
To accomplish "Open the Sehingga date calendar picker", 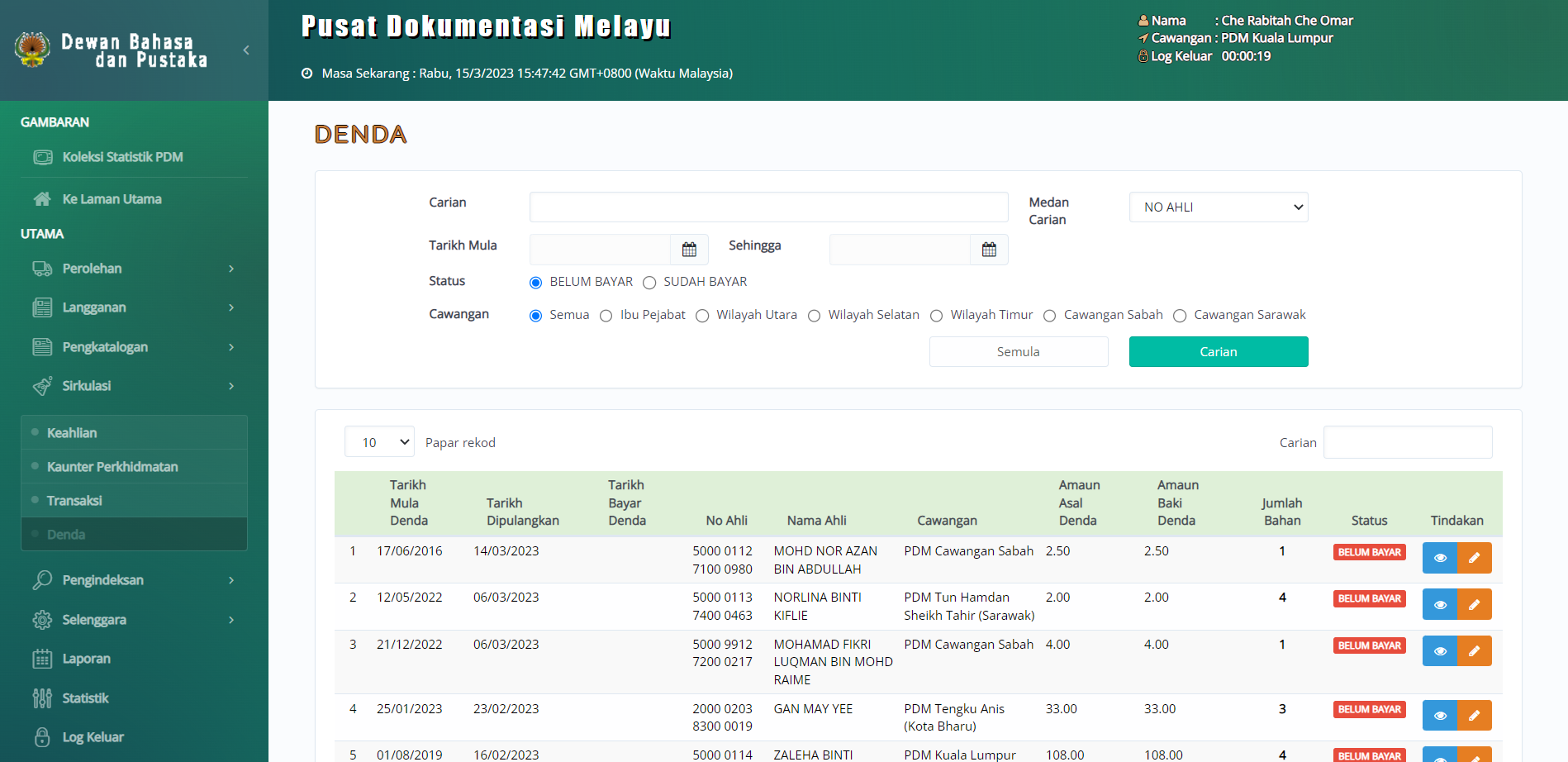I will 989,250.
